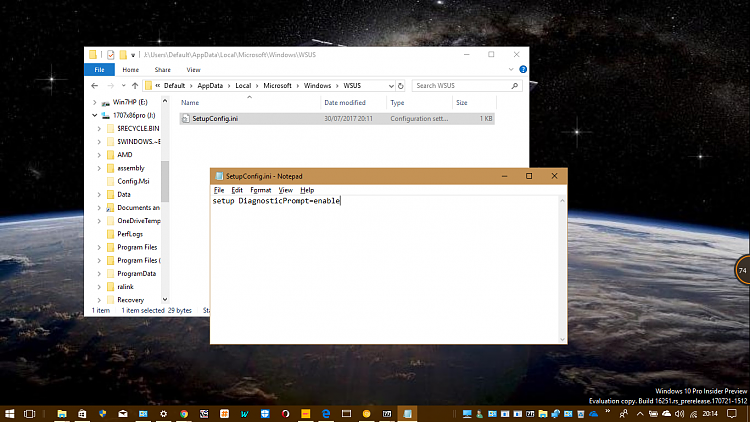Open Task View from the taskbar

coord(29,413)
